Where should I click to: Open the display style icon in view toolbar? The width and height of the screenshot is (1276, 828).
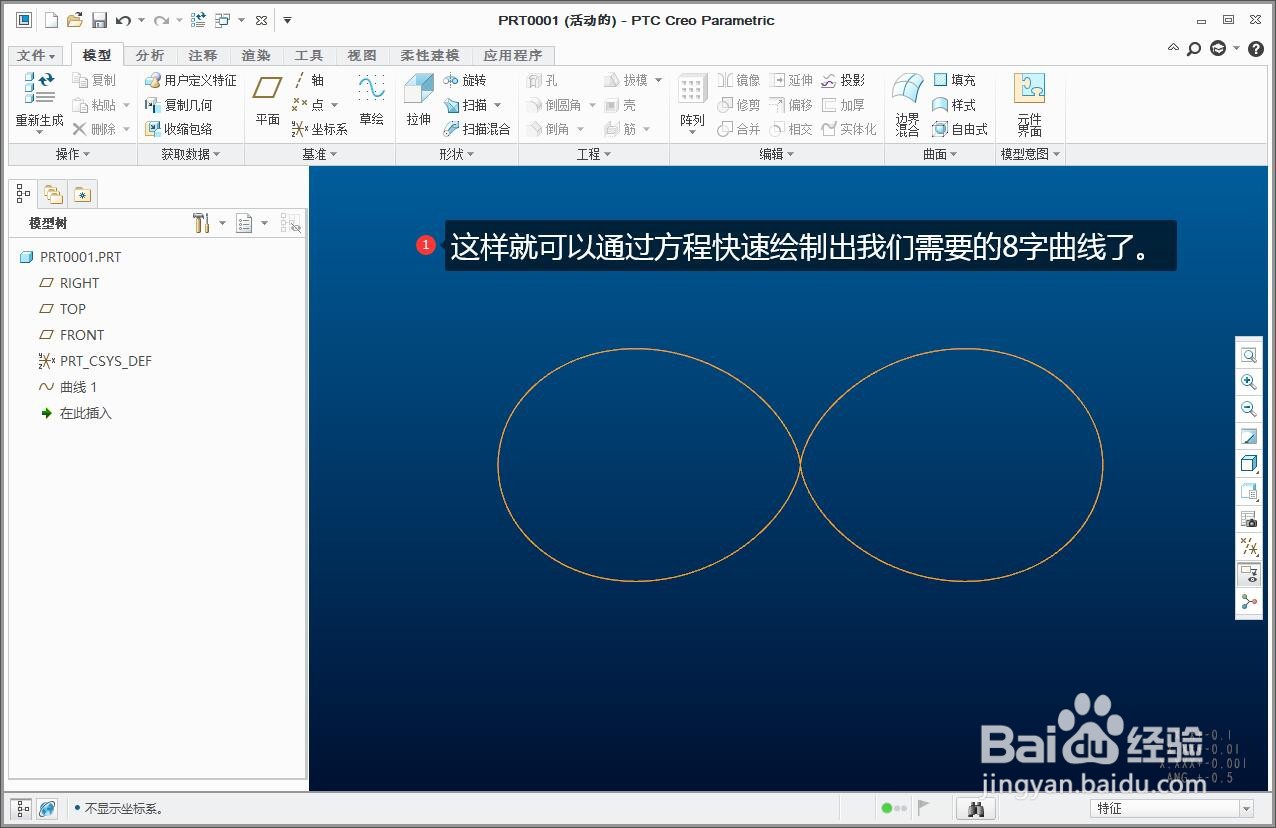click(x=1249, y=463)
